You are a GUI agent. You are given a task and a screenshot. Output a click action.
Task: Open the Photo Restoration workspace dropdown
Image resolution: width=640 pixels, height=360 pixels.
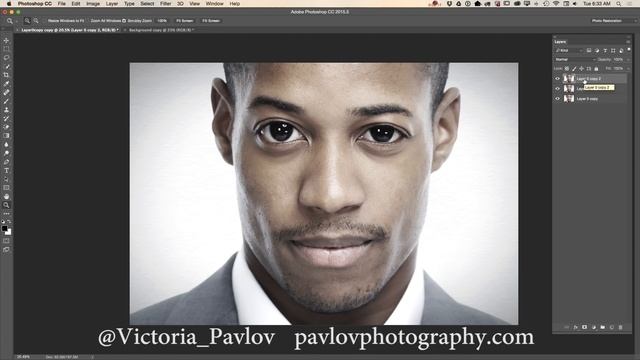[x=613, y=20]
